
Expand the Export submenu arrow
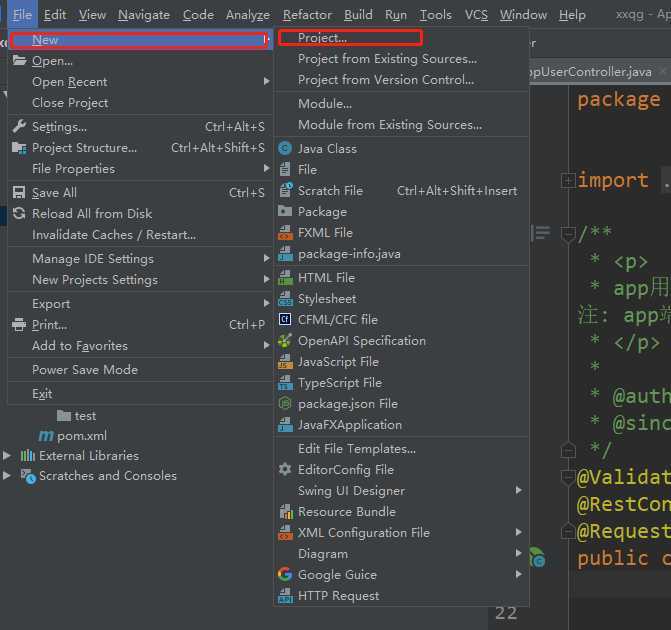[267, 303]
